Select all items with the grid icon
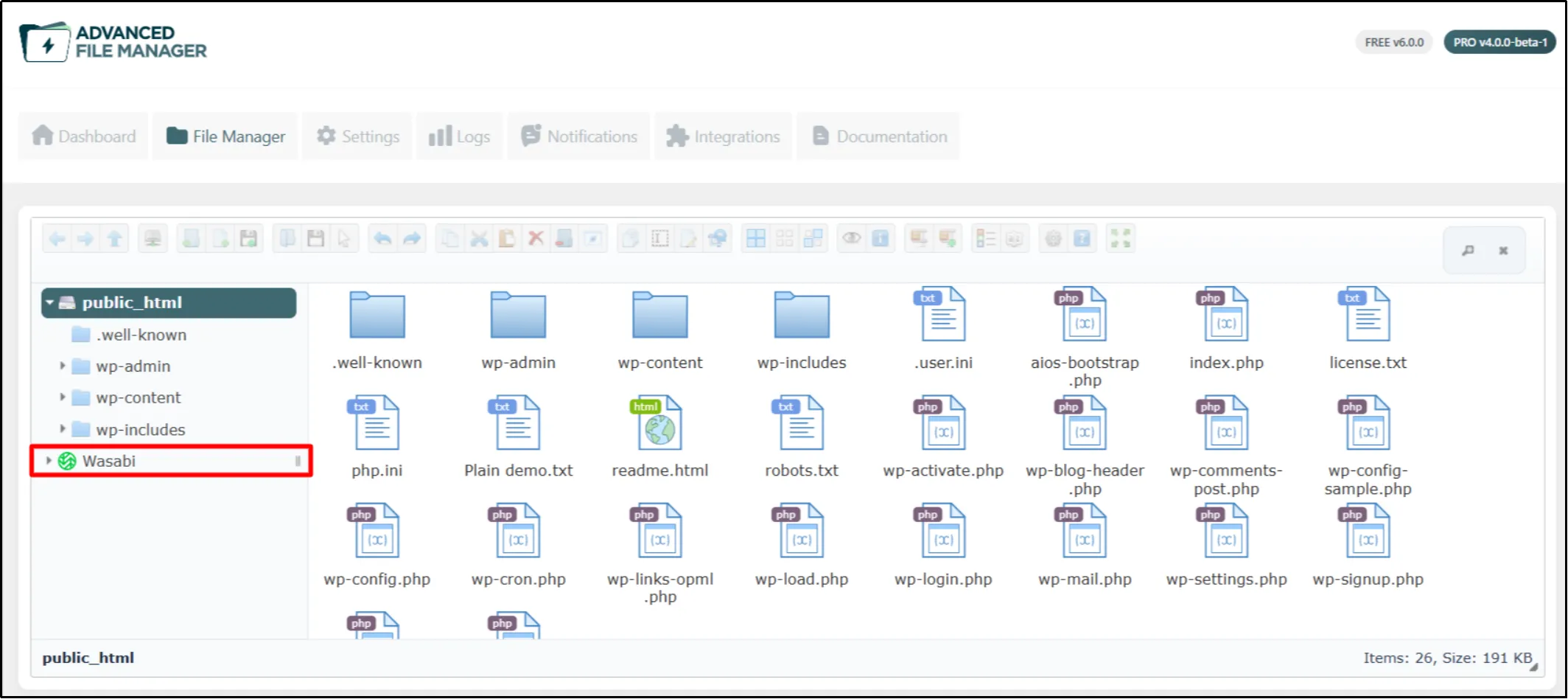 click(756, 238)
